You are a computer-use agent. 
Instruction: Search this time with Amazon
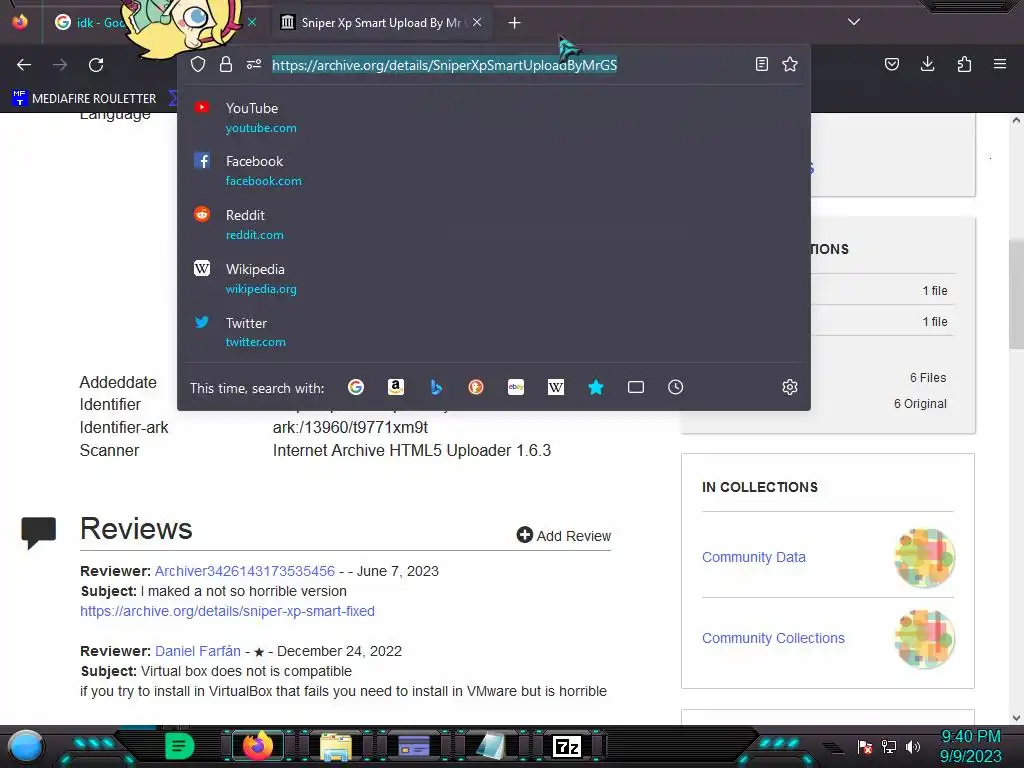click(x=396, y=387)
